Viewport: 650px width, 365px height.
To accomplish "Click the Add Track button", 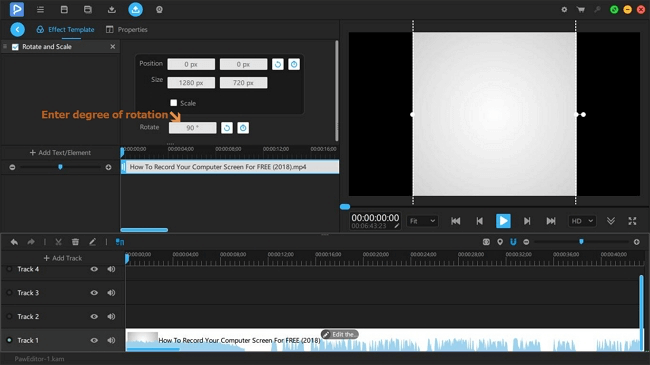I will pyautogui.click(x=63, y=258).
